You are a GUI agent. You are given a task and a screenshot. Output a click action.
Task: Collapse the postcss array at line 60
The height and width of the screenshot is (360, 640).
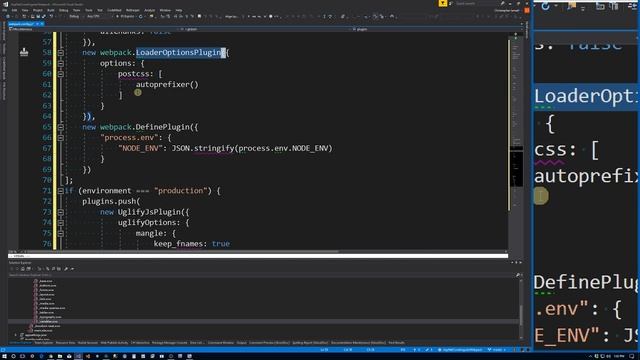60,74
